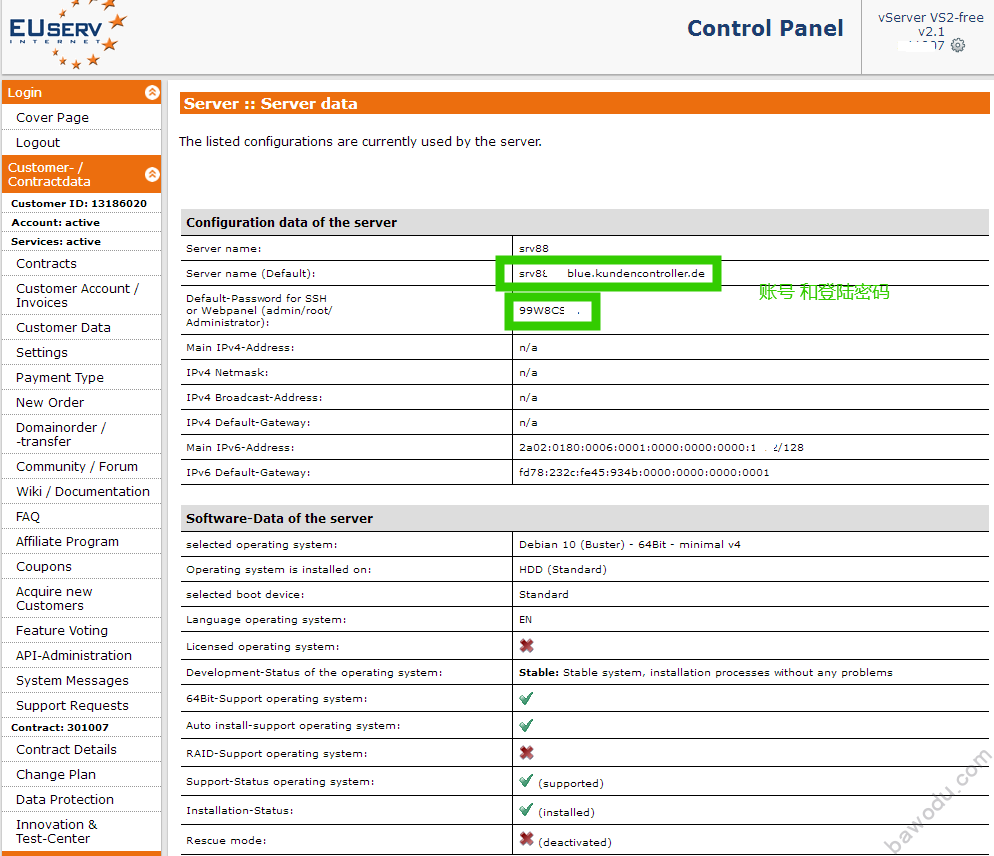View System Messages
Screen dimensions: 994x856
coord(72,680)
